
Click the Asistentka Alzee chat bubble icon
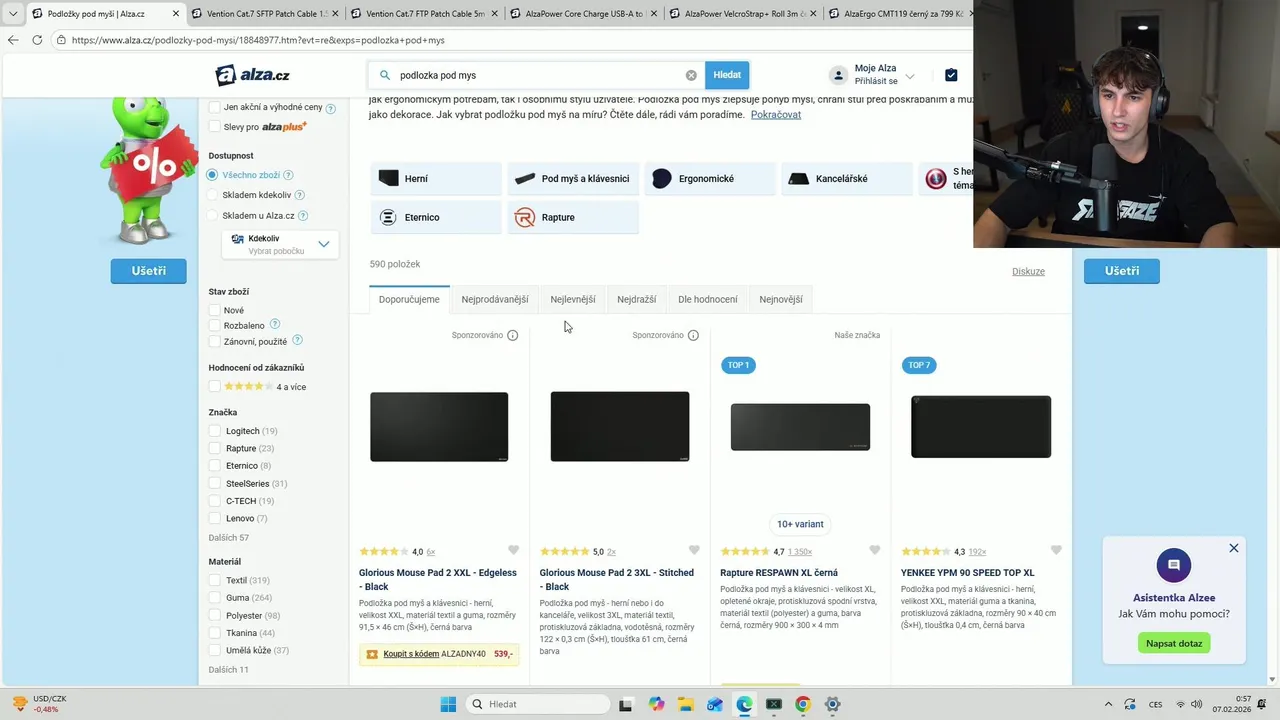[x=1174, y=565]
